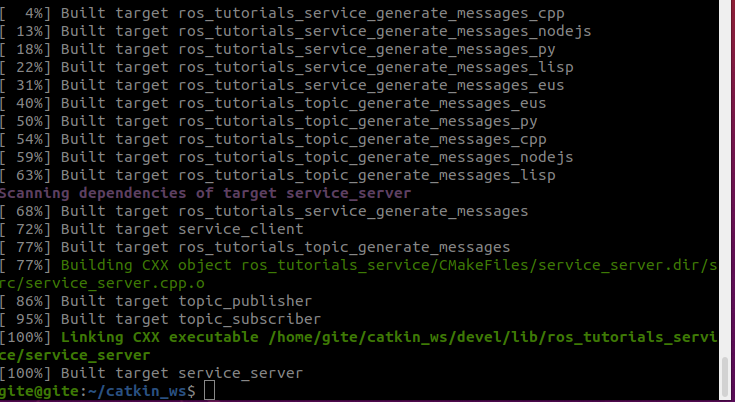Click the '22%' service_generate_messages_lisp line
The width and height of the screenshot is (735, 402).
[286, 67]
